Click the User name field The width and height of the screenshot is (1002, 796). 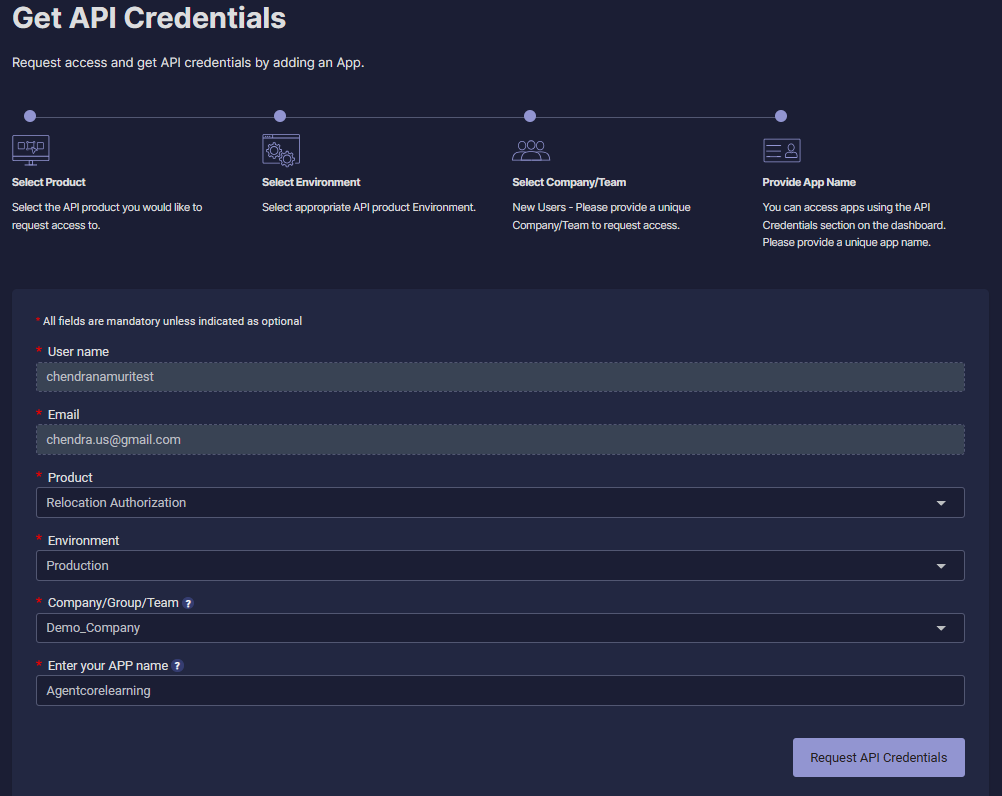[x=500, y=377]
